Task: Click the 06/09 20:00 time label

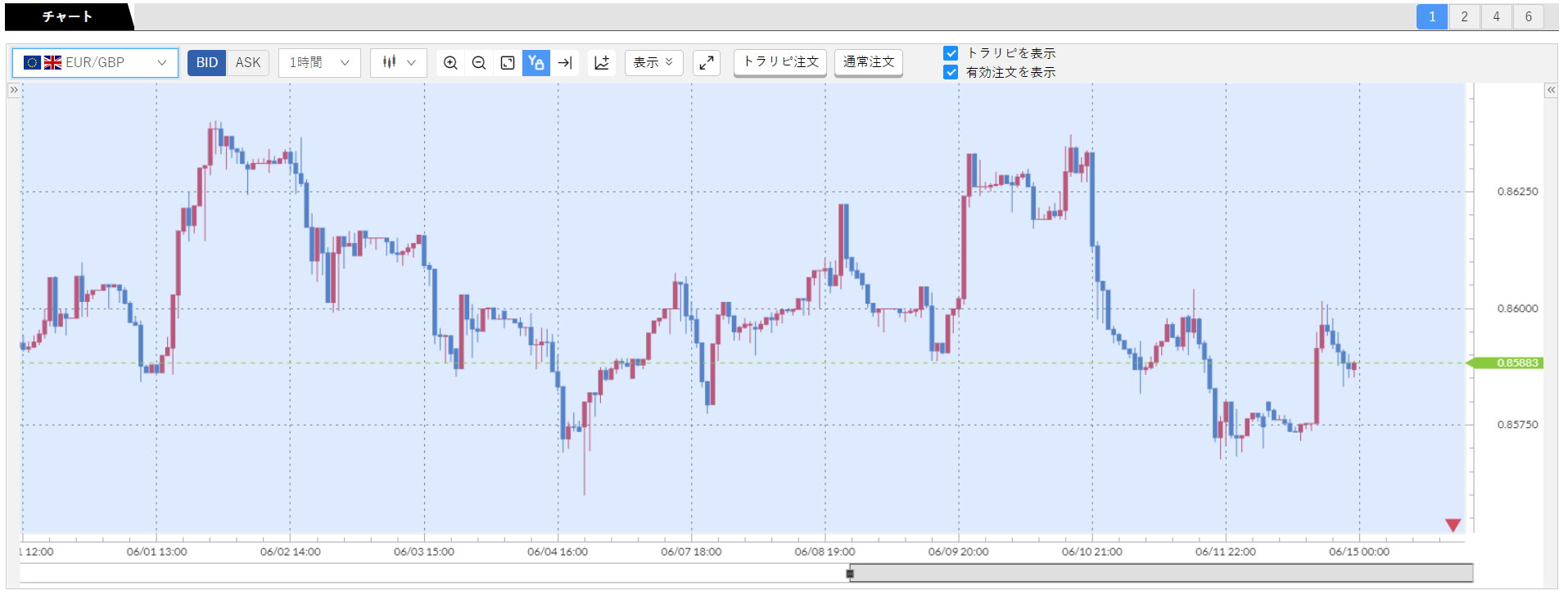Action: click(958, 552)
